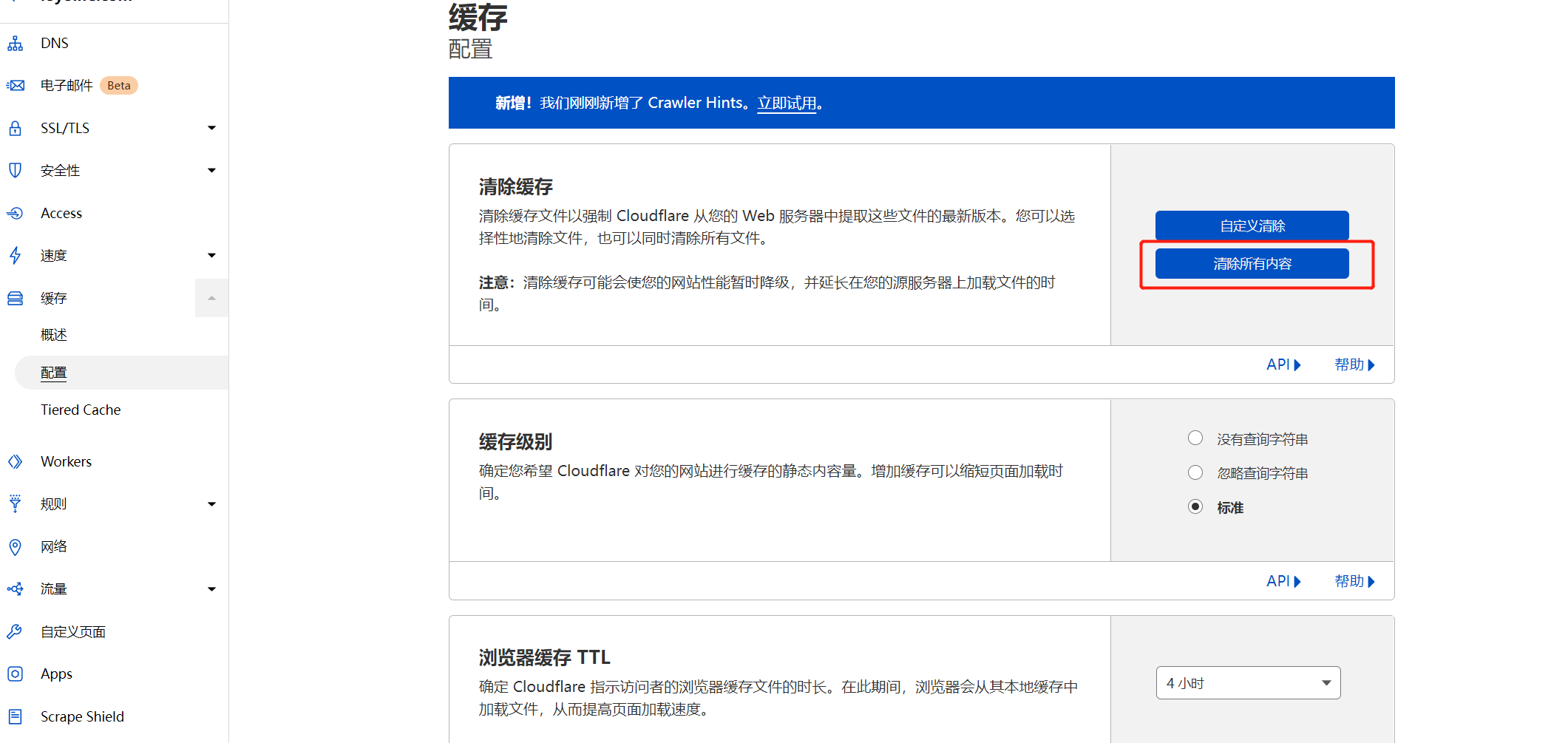Click the custom pages wrench icon

[x=15, y=632]
